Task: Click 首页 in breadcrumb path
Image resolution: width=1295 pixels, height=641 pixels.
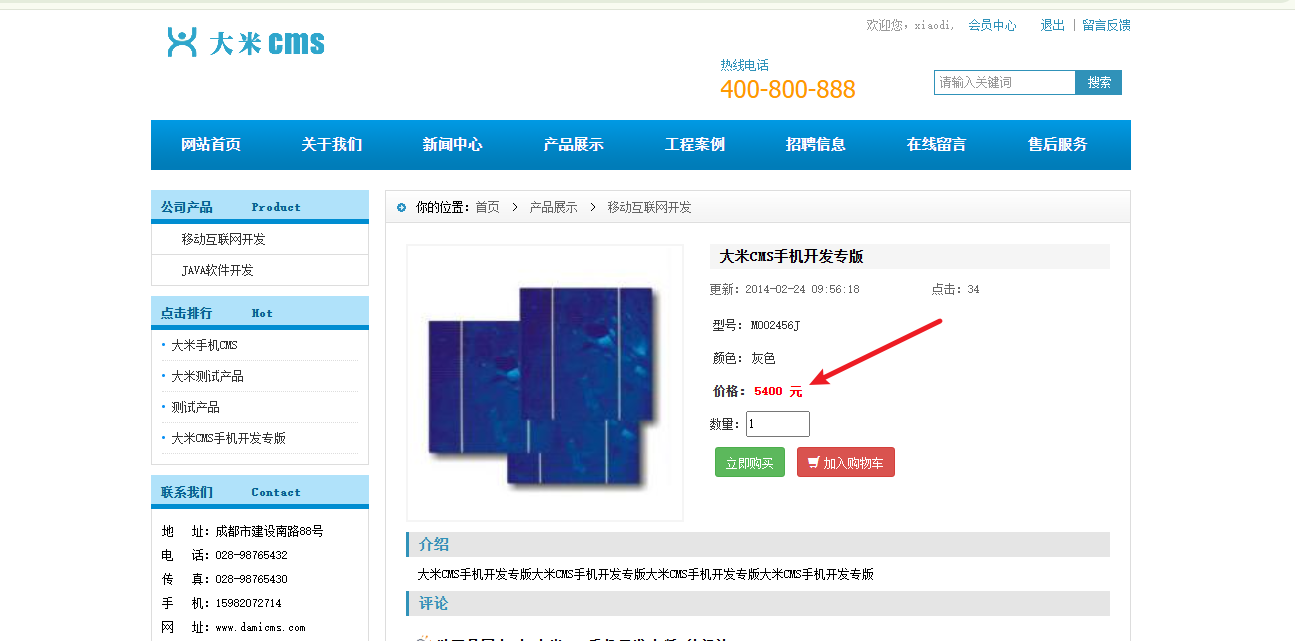Action: tap(487, 208)
